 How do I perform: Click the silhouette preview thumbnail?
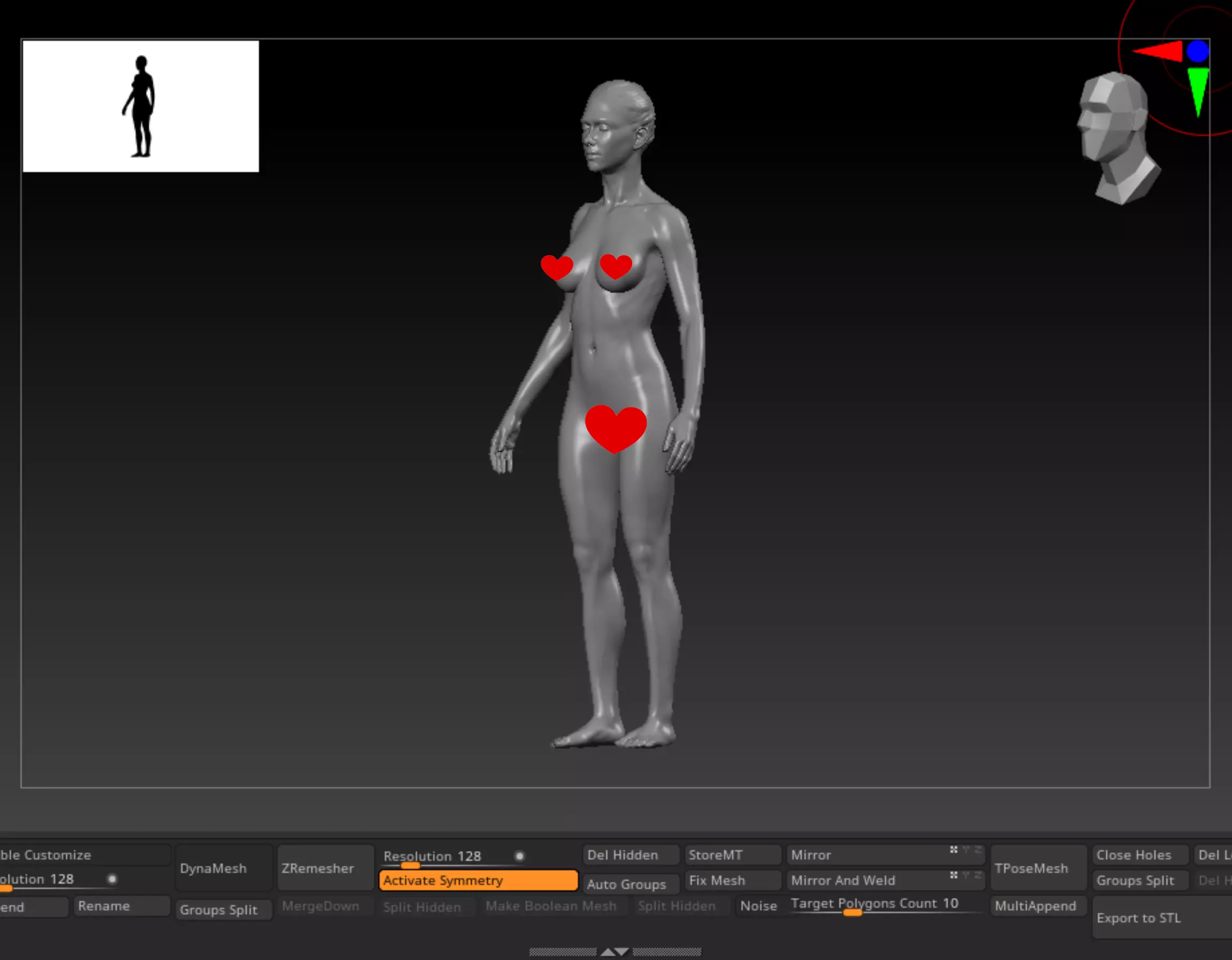click(140, 106)
